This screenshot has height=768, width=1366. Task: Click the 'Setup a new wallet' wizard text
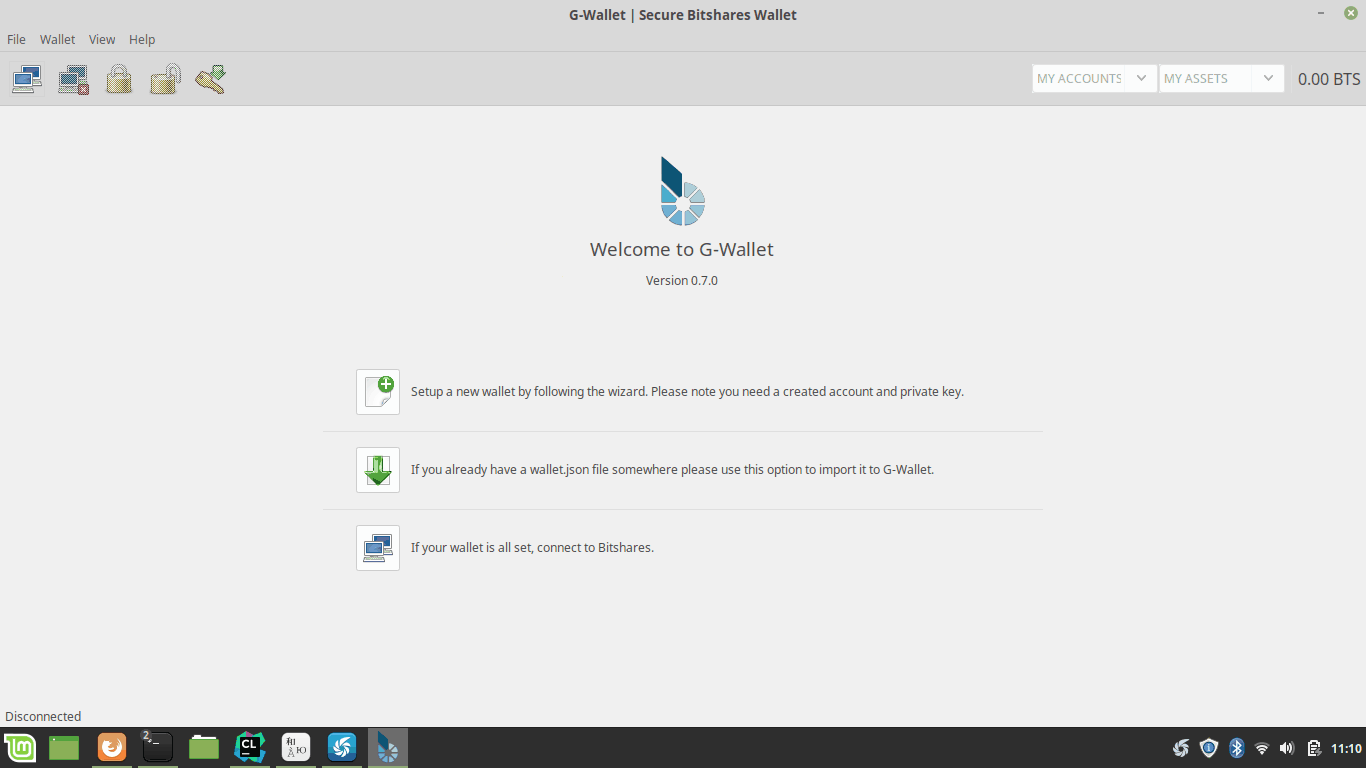pos(687,392)
